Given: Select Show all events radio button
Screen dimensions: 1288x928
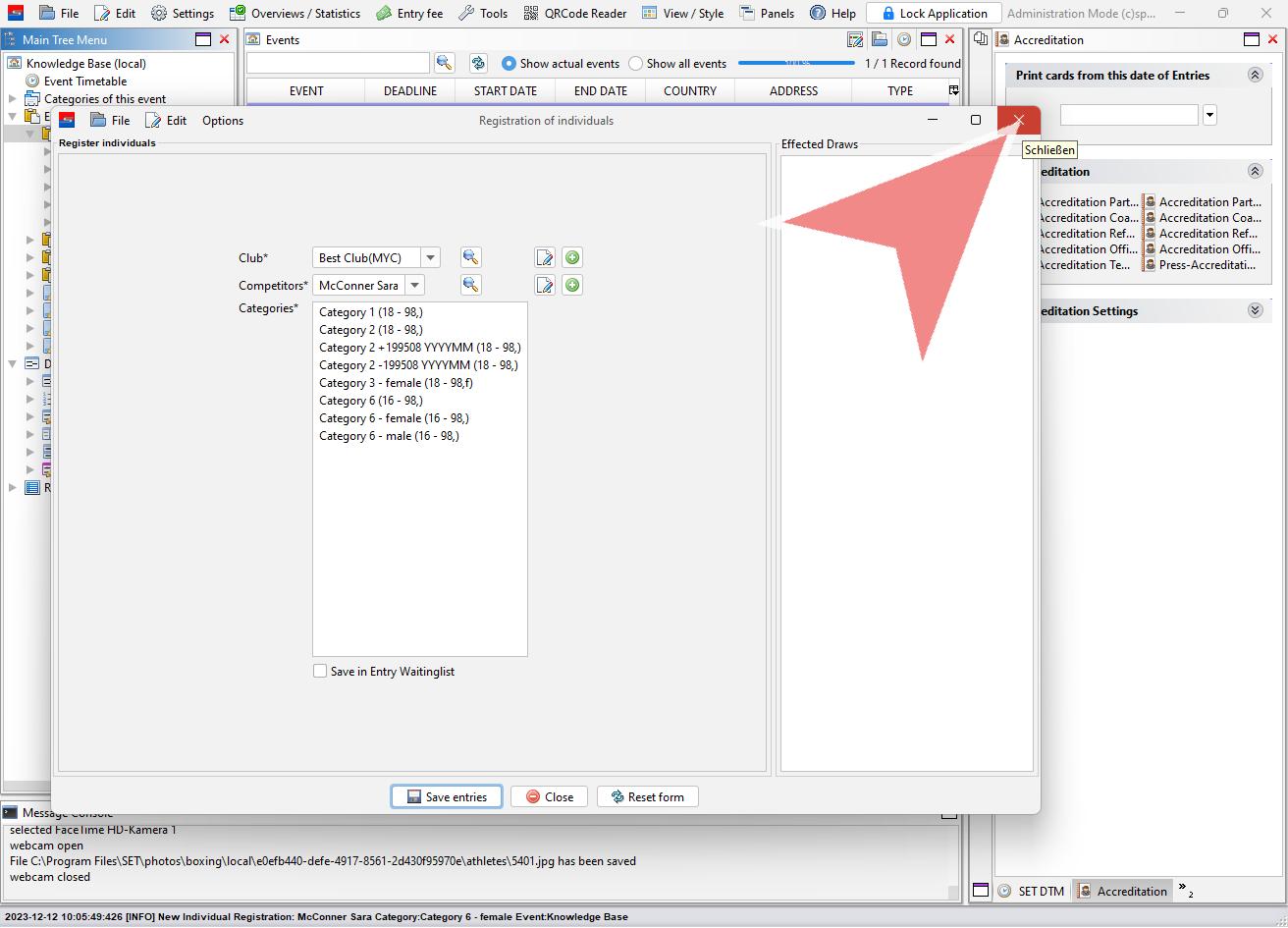Looking at the screenshot, I should tap(636, 64).
